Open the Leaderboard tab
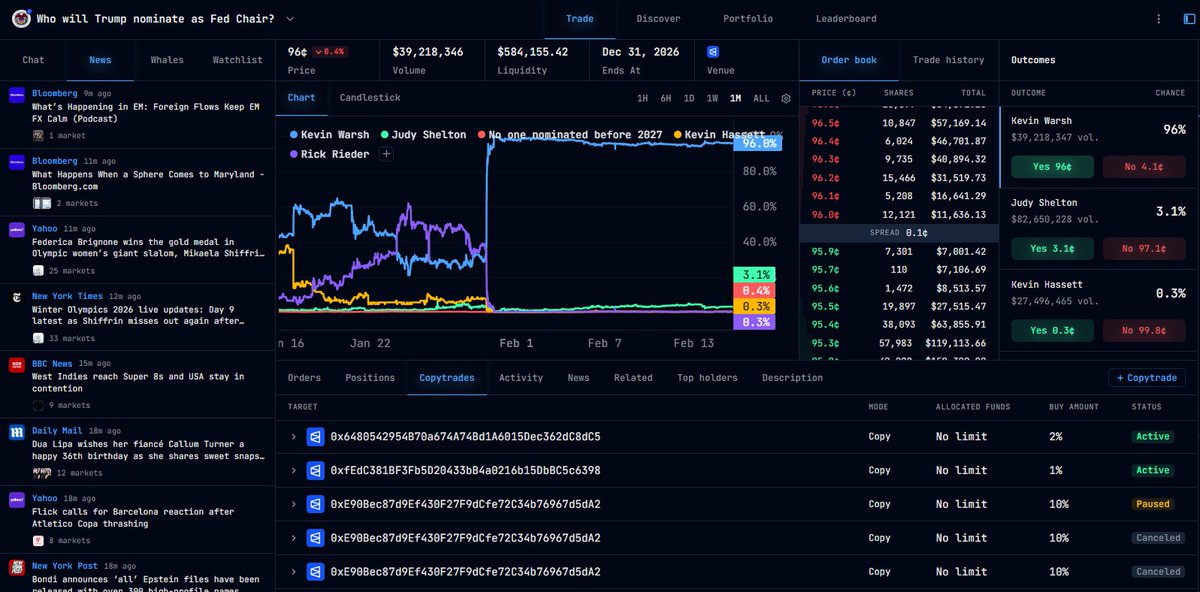 click(x=846, y=19)
